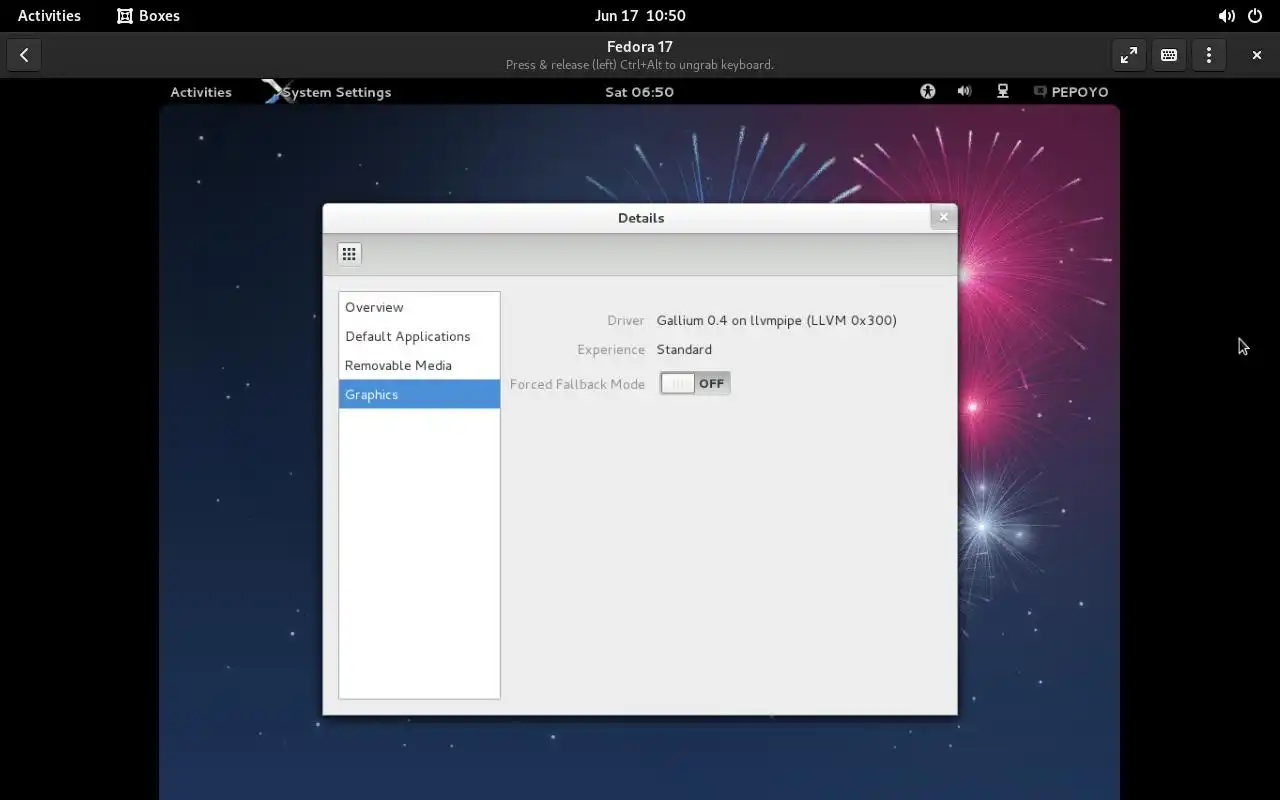Open the Boxes keyboard shortcuts button
Image resolution: width=1280 pixels, height=800 pixels.
1169,55
